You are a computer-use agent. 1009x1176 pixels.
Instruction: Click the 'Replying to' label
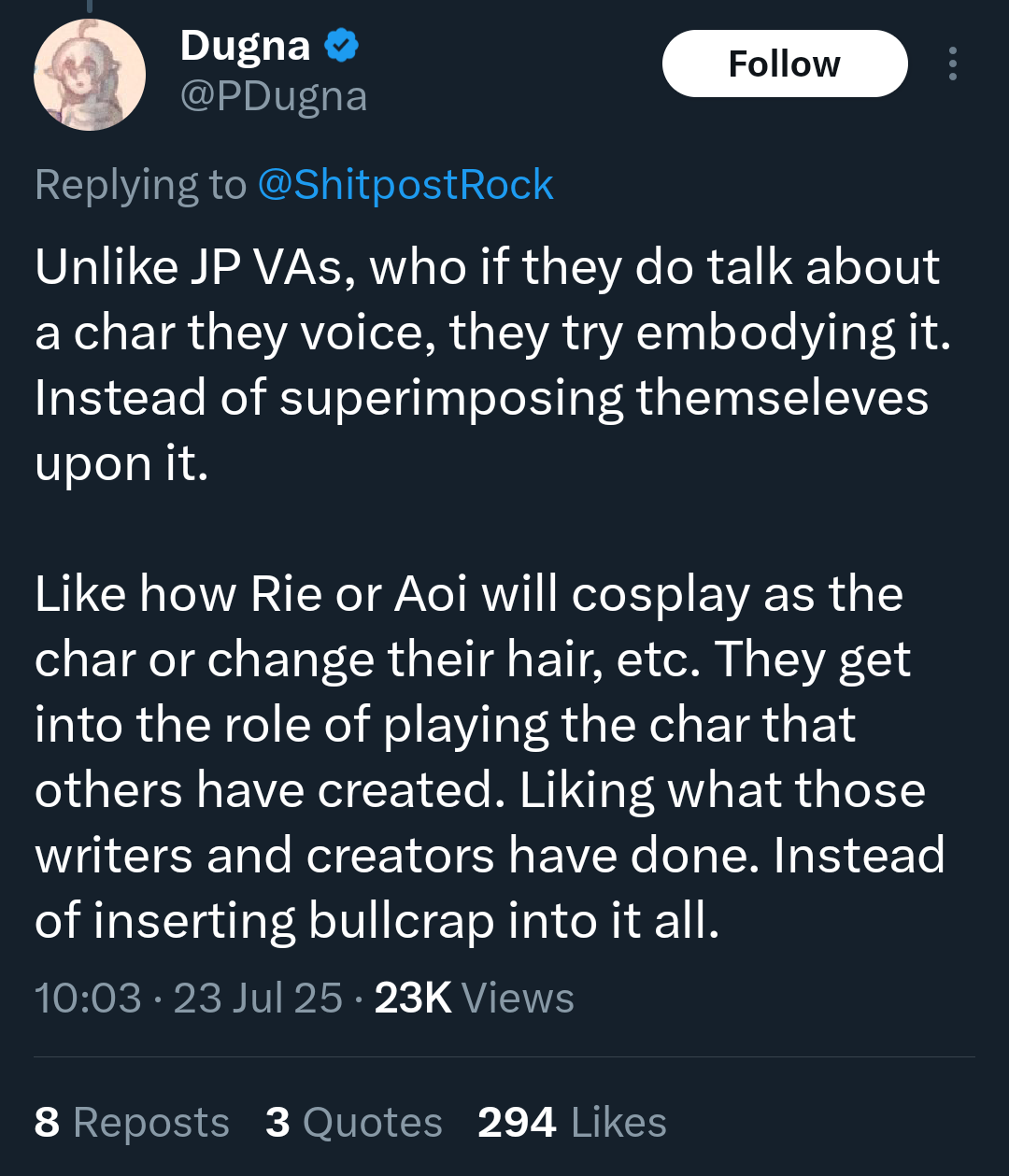(140, 184)
